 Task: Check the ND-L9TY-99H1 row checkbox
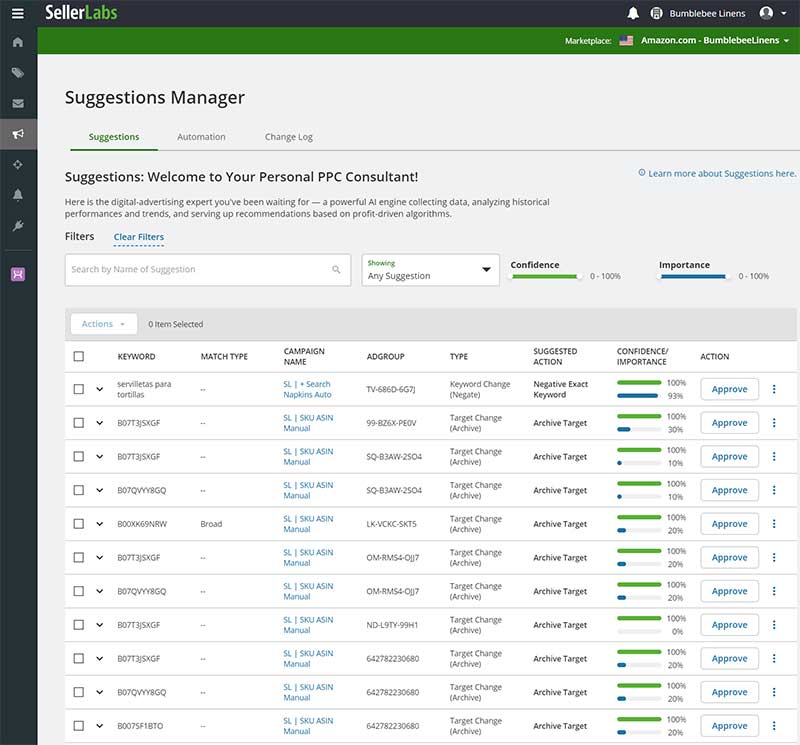(79, 625)
